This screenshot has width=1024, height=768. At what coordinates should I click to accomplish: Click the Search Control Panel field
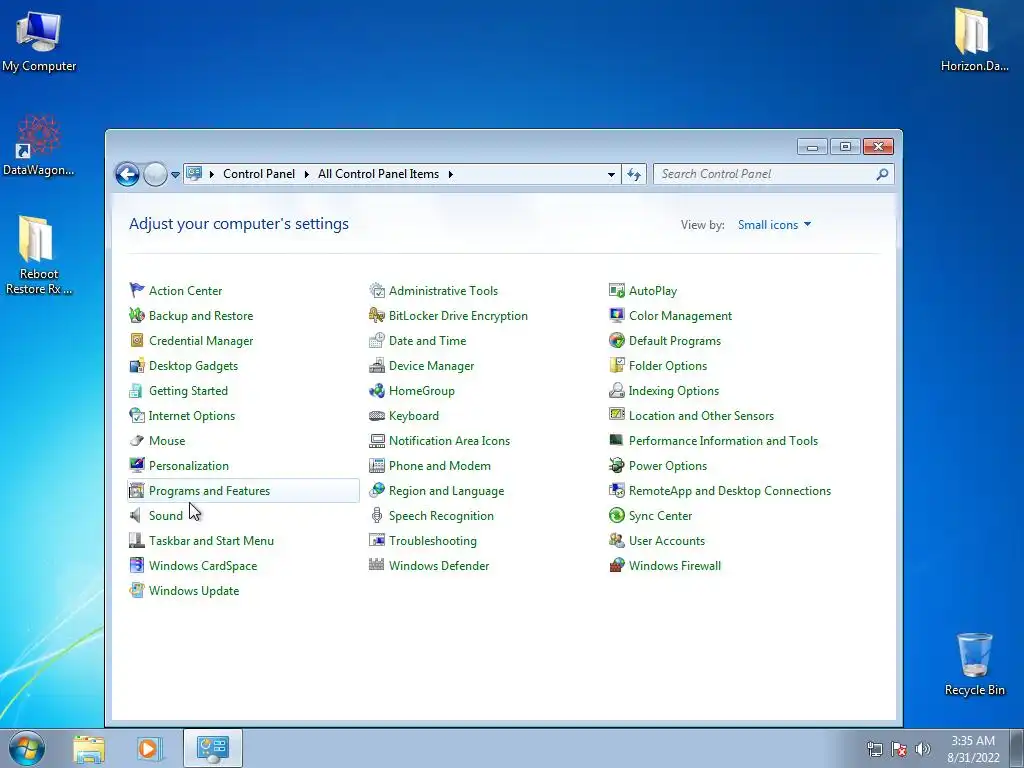click(x=773, y=174)
